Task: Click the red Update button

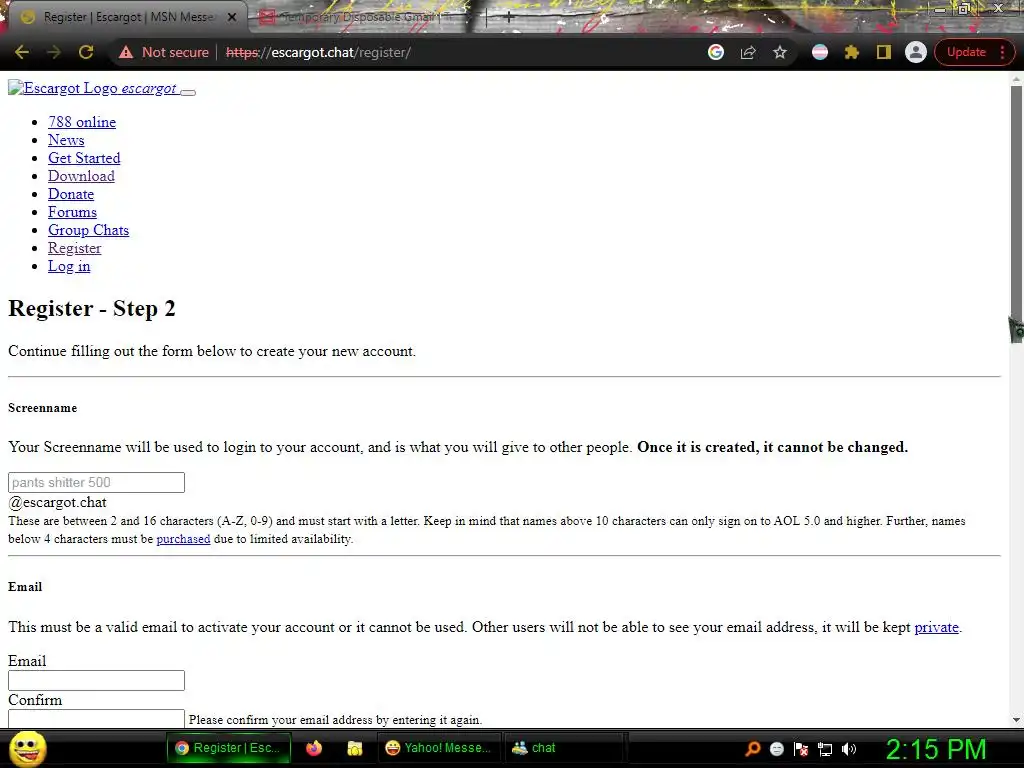Action: click(966, 52)
